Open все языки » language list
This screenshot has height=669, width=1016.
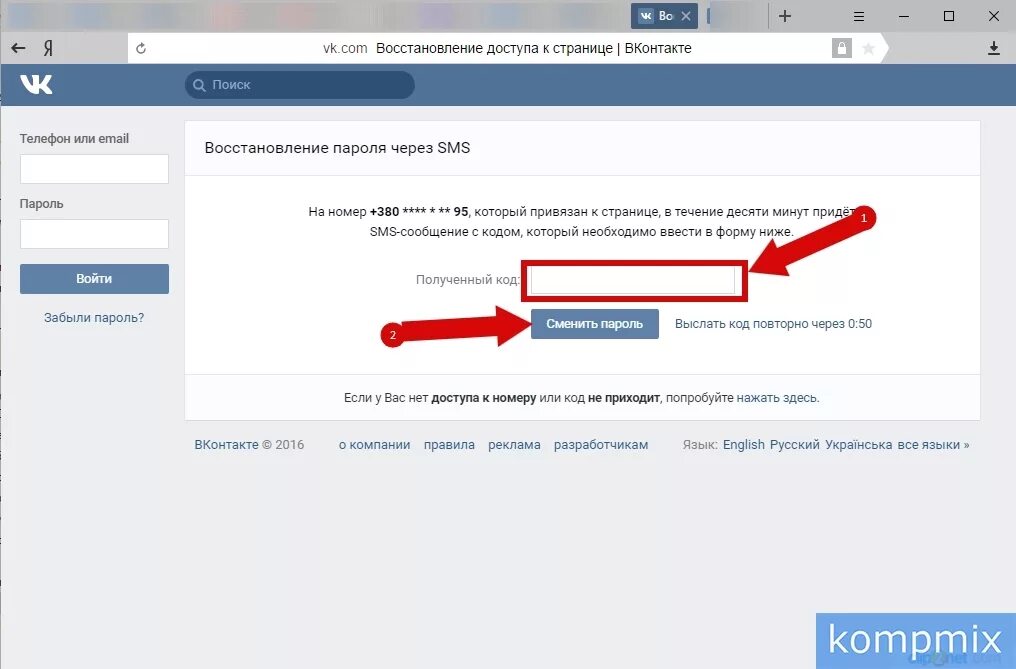tap(933, 445)
